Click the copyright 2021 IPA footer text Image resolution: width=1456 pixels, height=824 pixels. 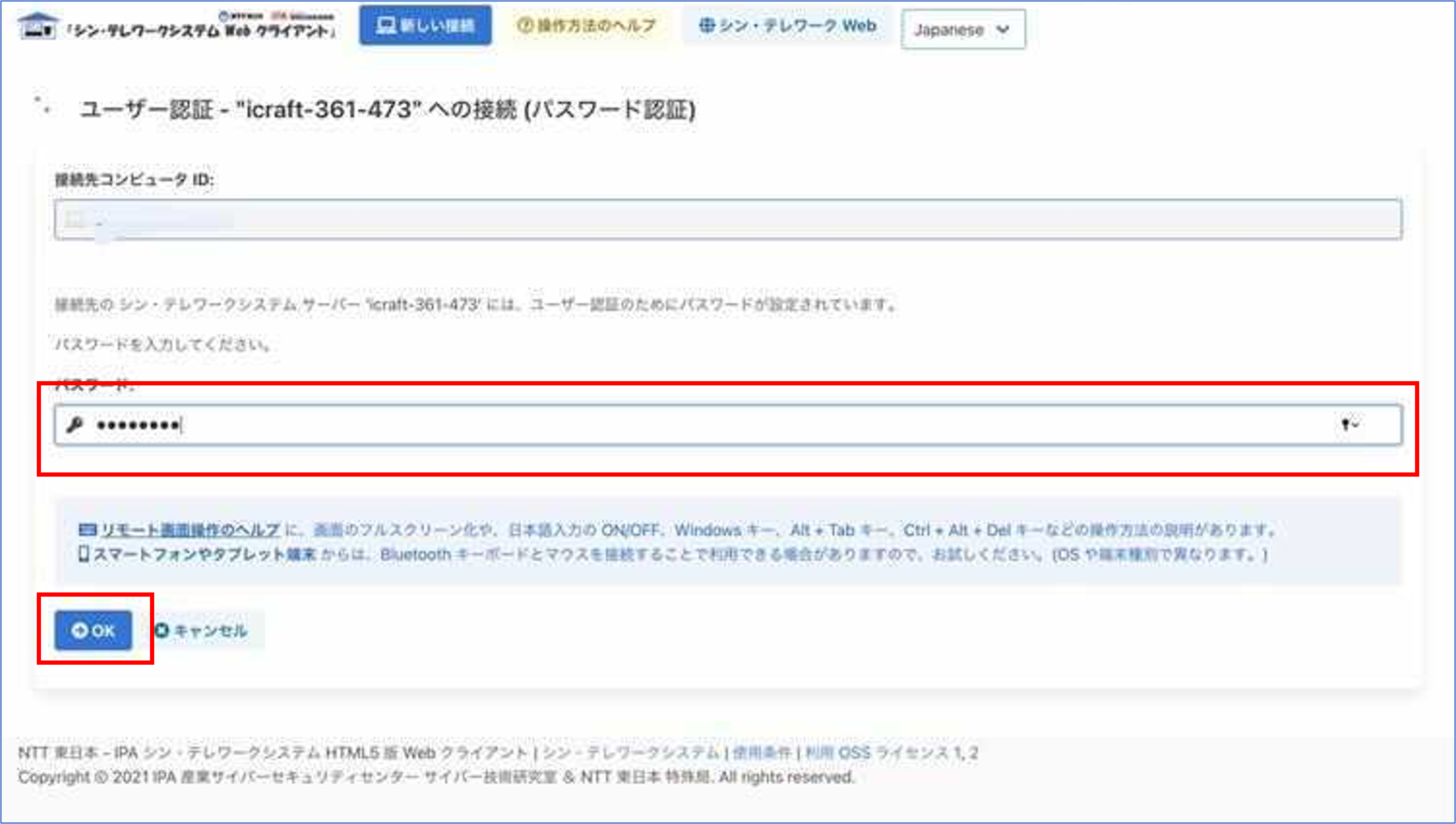point(436,777)
